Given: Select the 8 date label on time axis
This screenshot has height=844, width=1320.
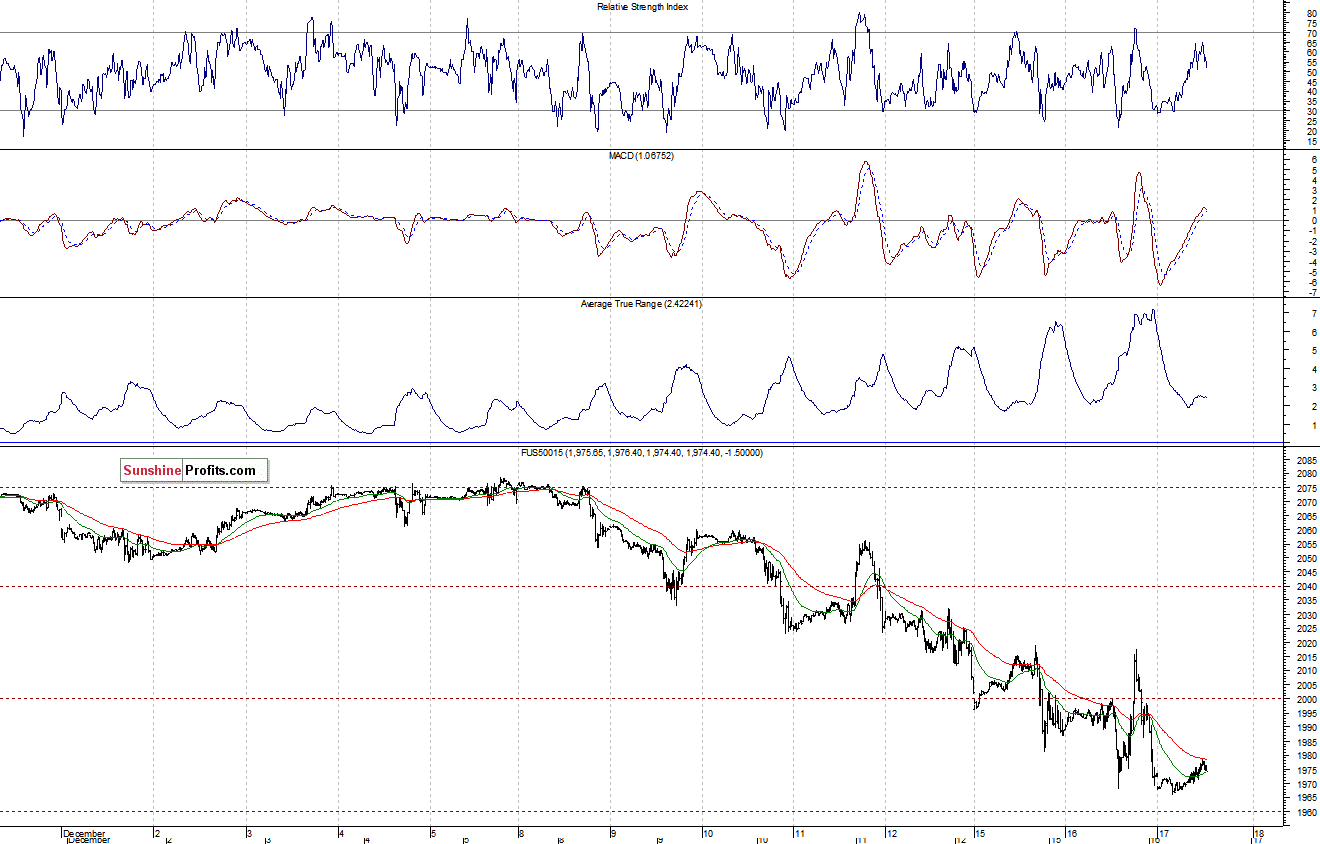Looking at the screenshot, I should click(x=521, y=833).
